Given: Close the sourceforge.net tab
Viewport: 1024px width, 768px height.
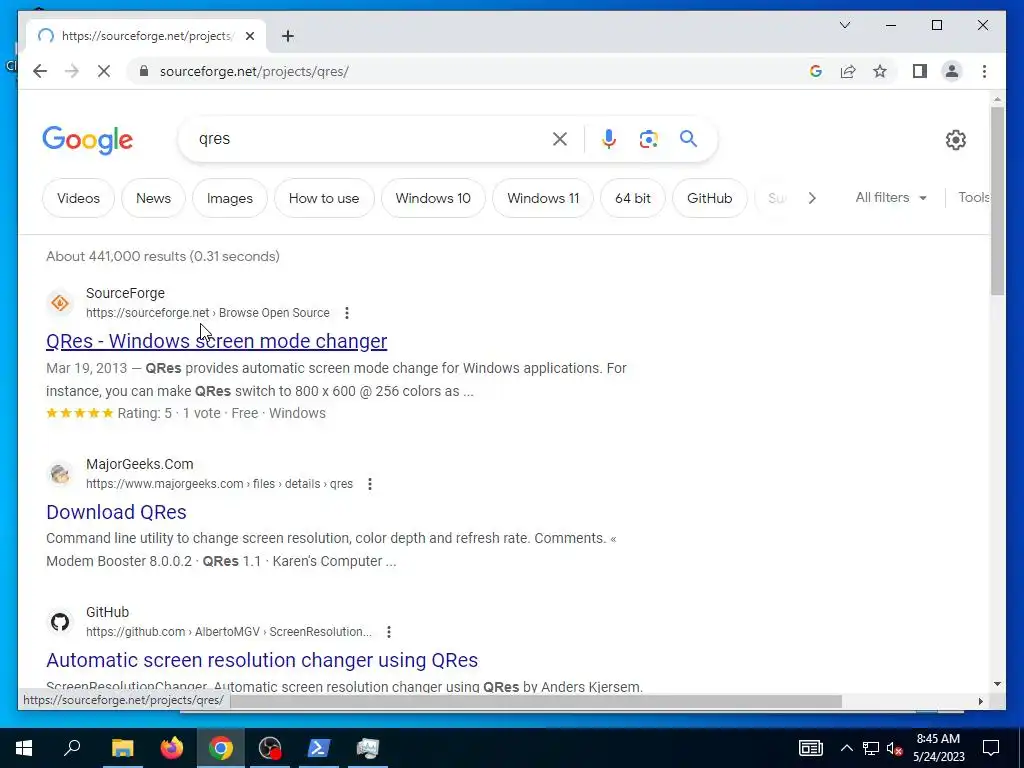Looking at the screenshot, I should pos(249,36).
